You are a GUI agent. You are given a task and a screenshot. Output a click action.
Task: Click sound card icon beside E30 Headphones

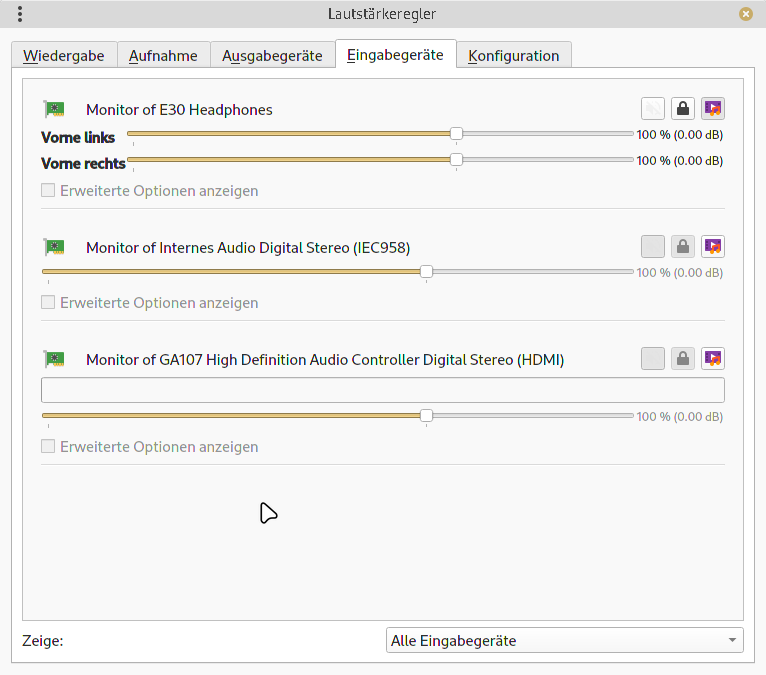pyautogui.click(x=55, y=109)
